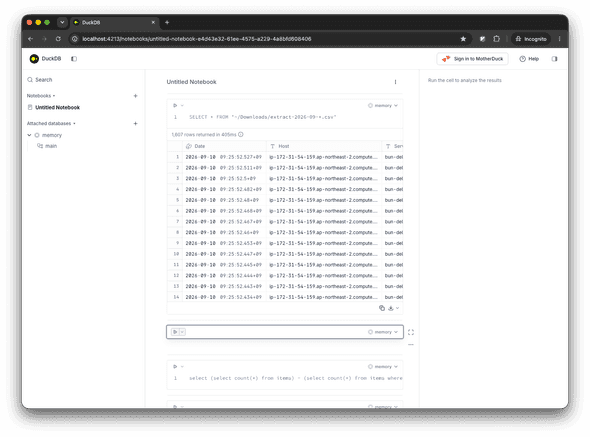Viewport: 590px width, 437px height.
Task: Open Chrome three-dot menu
Action: pos(560,39)
